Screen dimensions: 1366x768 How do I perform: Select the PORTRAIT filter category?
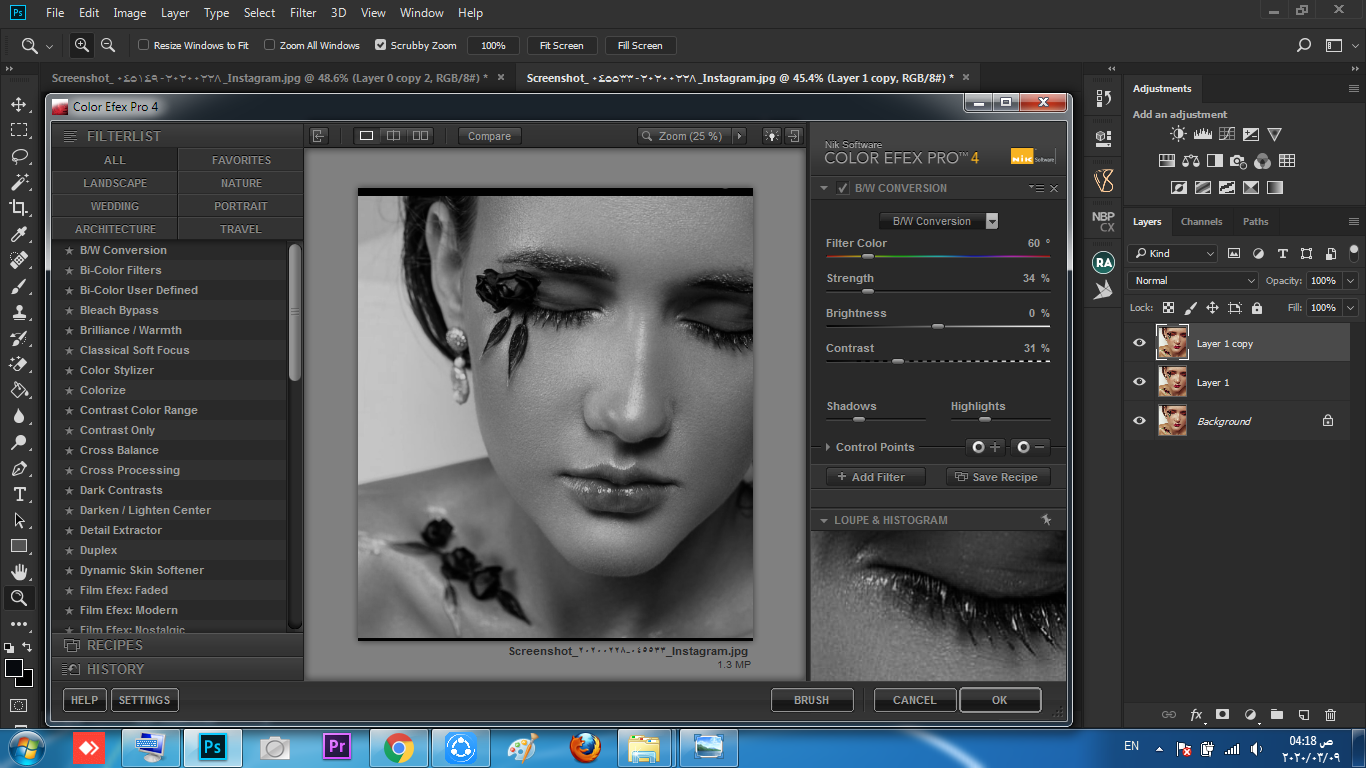pos(241,206)
